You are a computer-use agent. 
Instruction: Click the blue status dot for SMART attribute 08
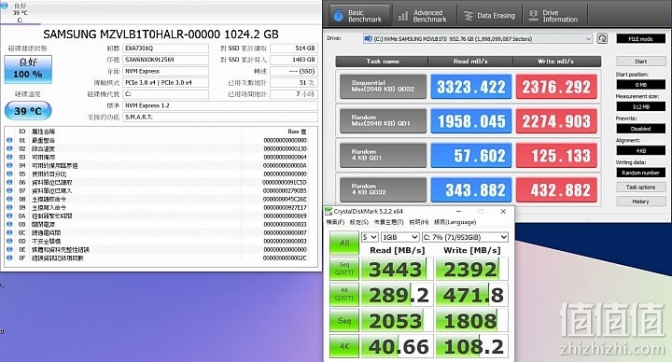click(x=10, y=199)
